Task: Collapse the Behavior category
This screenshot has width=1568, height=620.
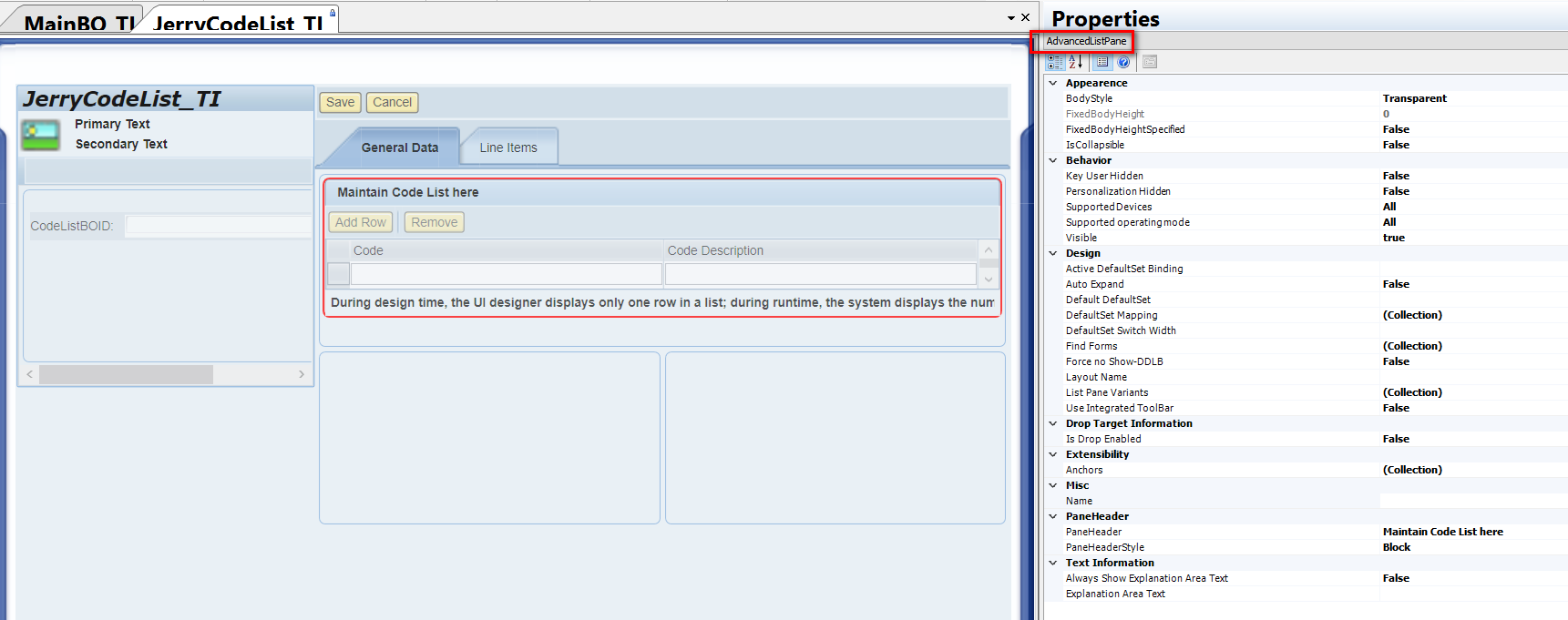Action: [x=1053, y=160]
